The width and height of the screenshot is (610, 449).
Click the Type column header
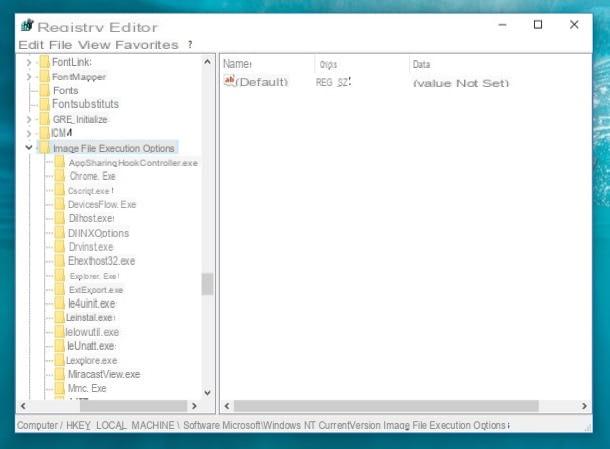[x=328, y=65]
